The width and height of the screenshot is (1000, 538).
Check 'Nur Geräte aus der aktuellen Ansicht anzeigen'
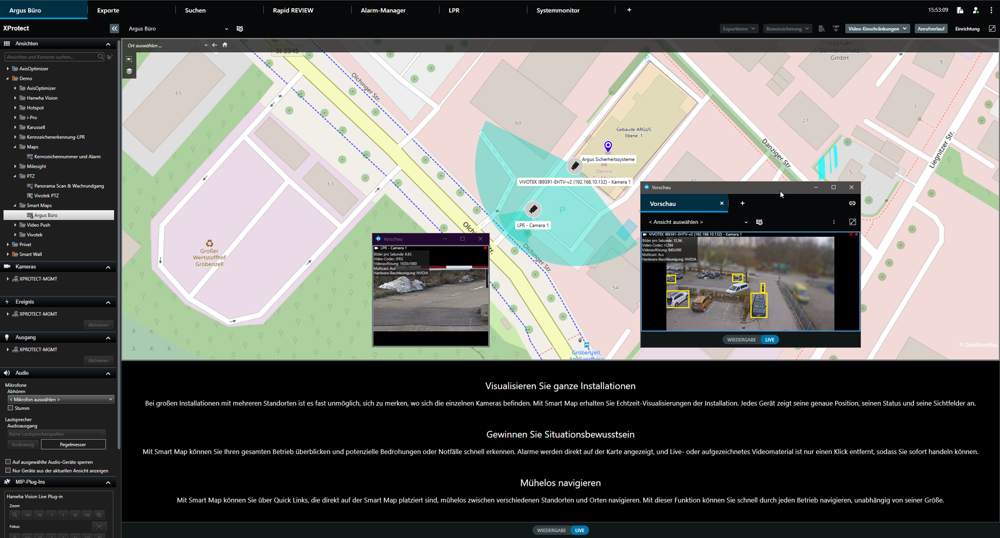pyautogui.click(x=8, y=470)
